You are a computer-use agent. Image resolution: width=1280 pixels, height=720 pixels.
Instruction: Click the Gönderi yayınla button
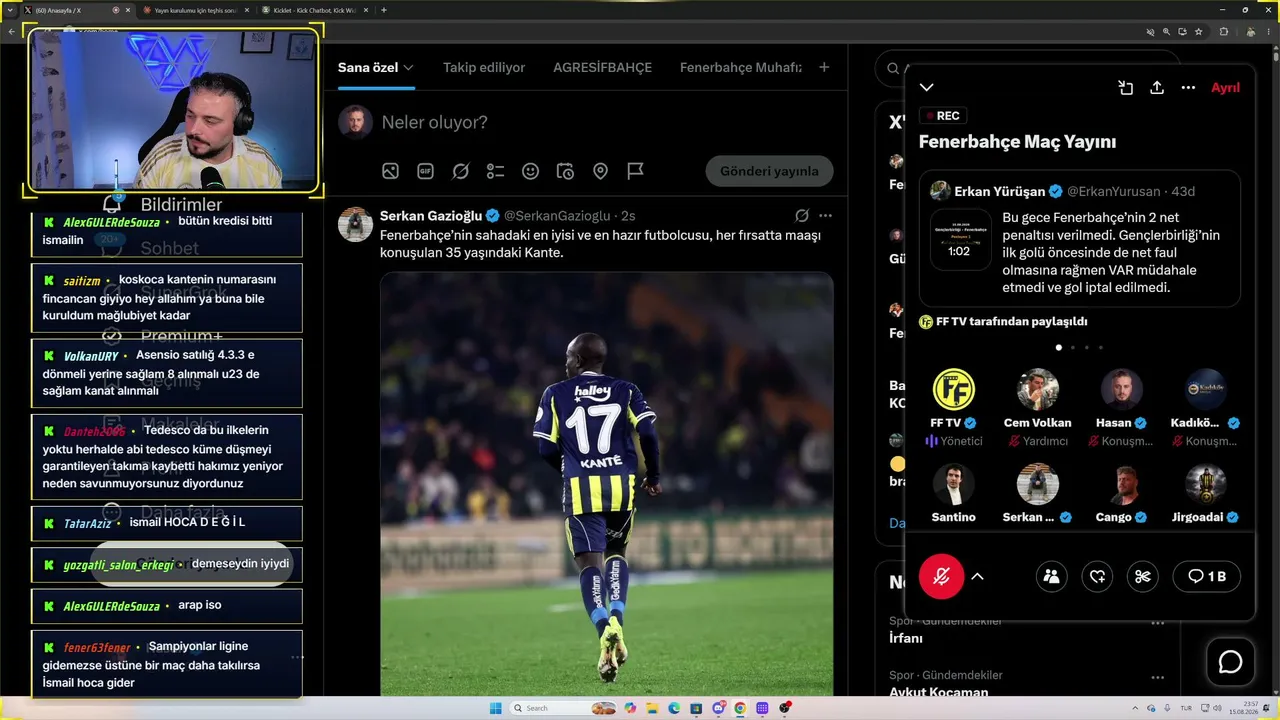tap(770, 171)
